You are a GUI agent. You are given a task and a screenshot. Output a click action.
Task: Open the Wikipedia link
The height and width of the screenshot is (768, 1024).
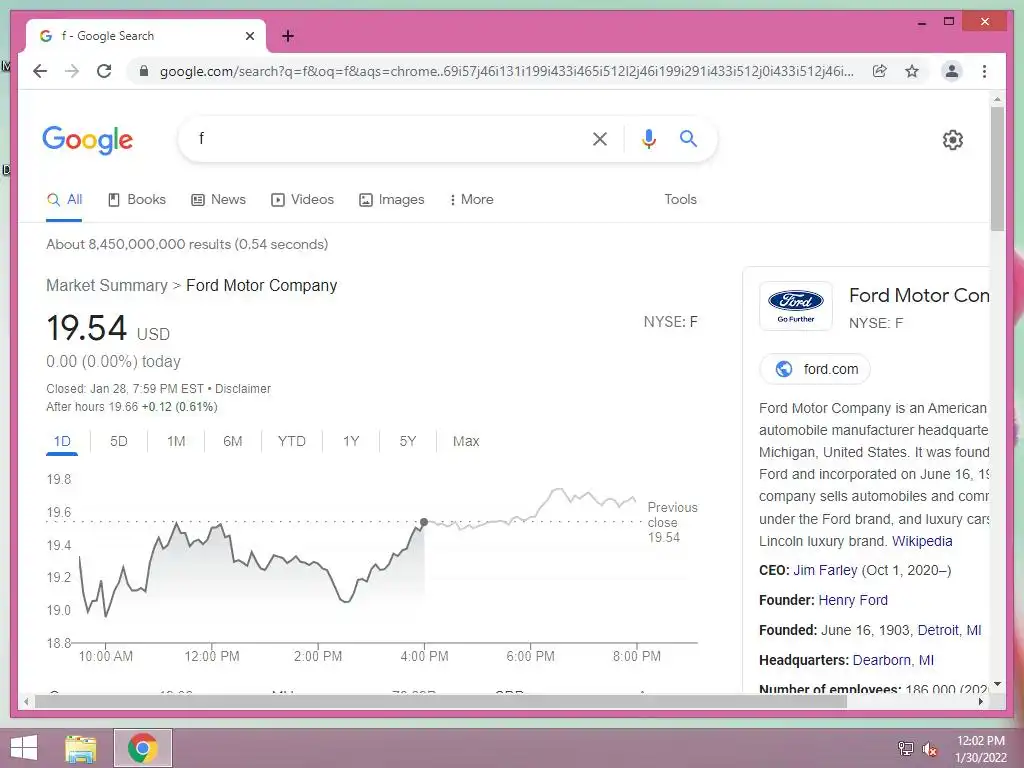pyautogui.click(x=922, y=541)
